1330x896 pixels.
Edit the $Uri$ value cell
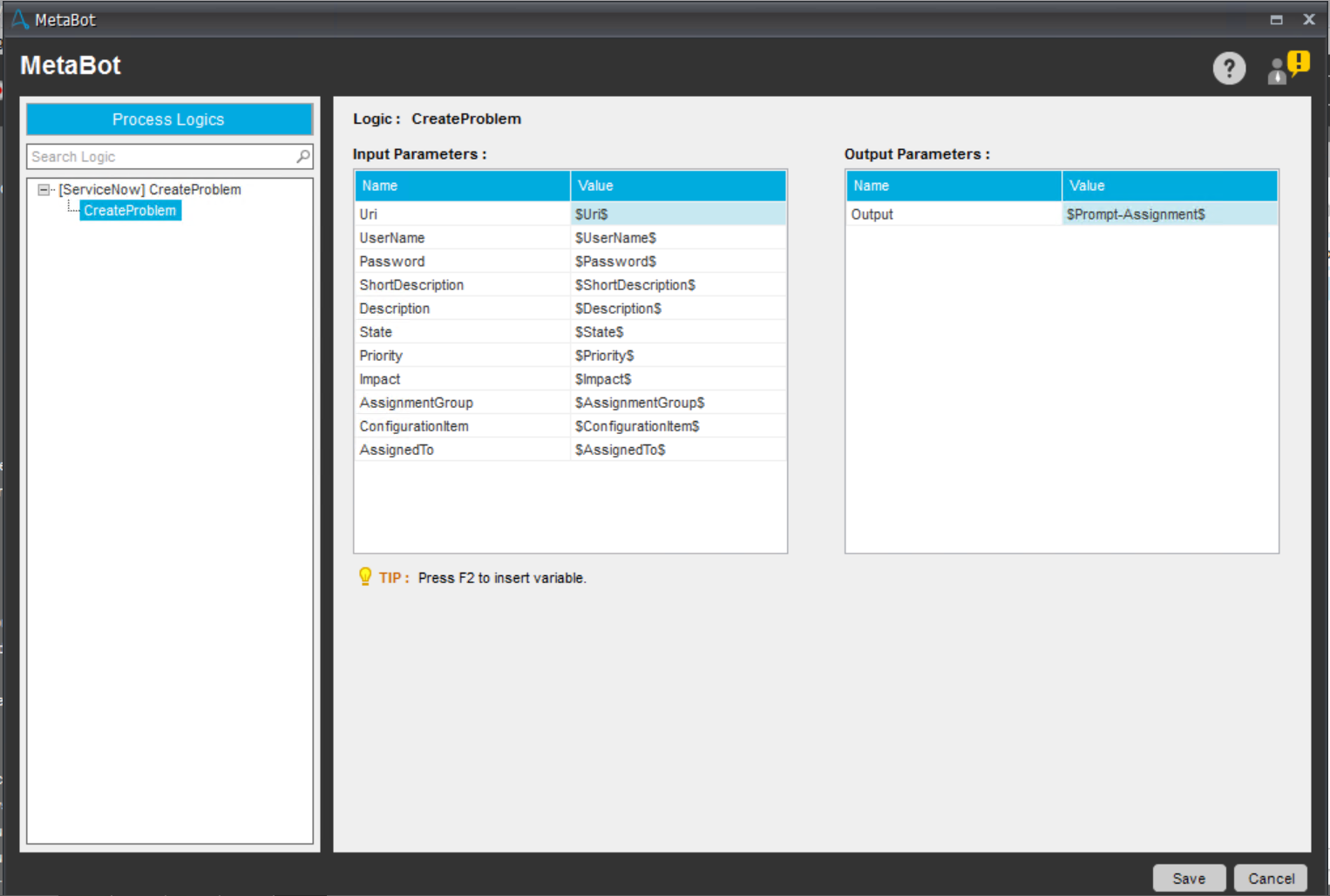click(x=679, y=214)
